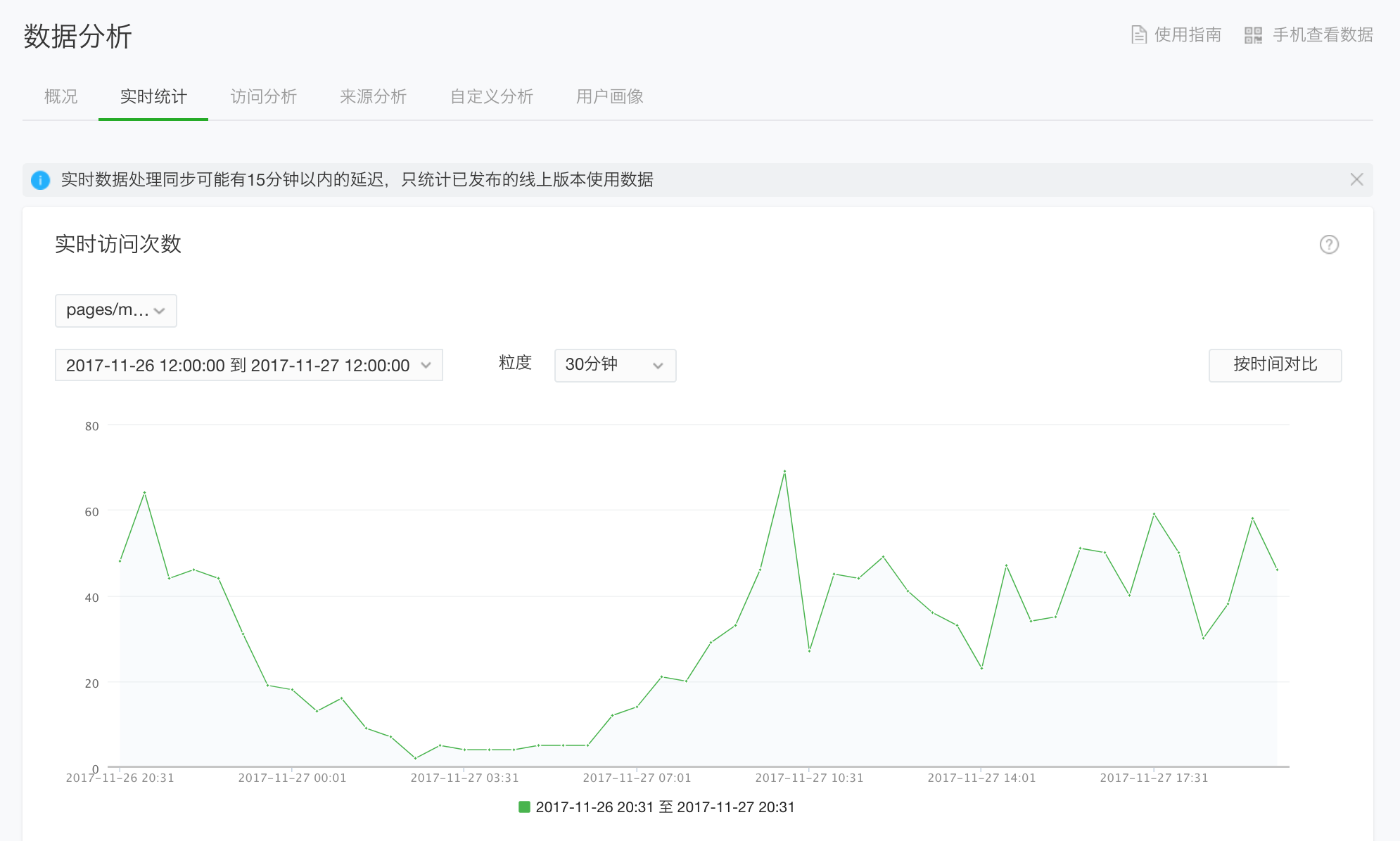Expand the 粒度 granularity dropdown showing 30分钟
The width and height of the screenshot is (1400, 841).
613,365
